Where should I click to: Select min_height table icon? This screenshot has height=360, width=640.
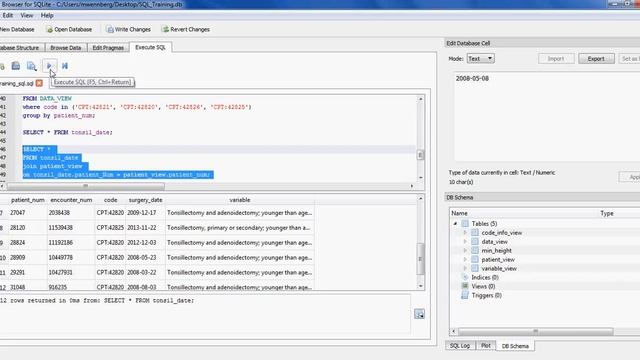click(x=475, y=251)
